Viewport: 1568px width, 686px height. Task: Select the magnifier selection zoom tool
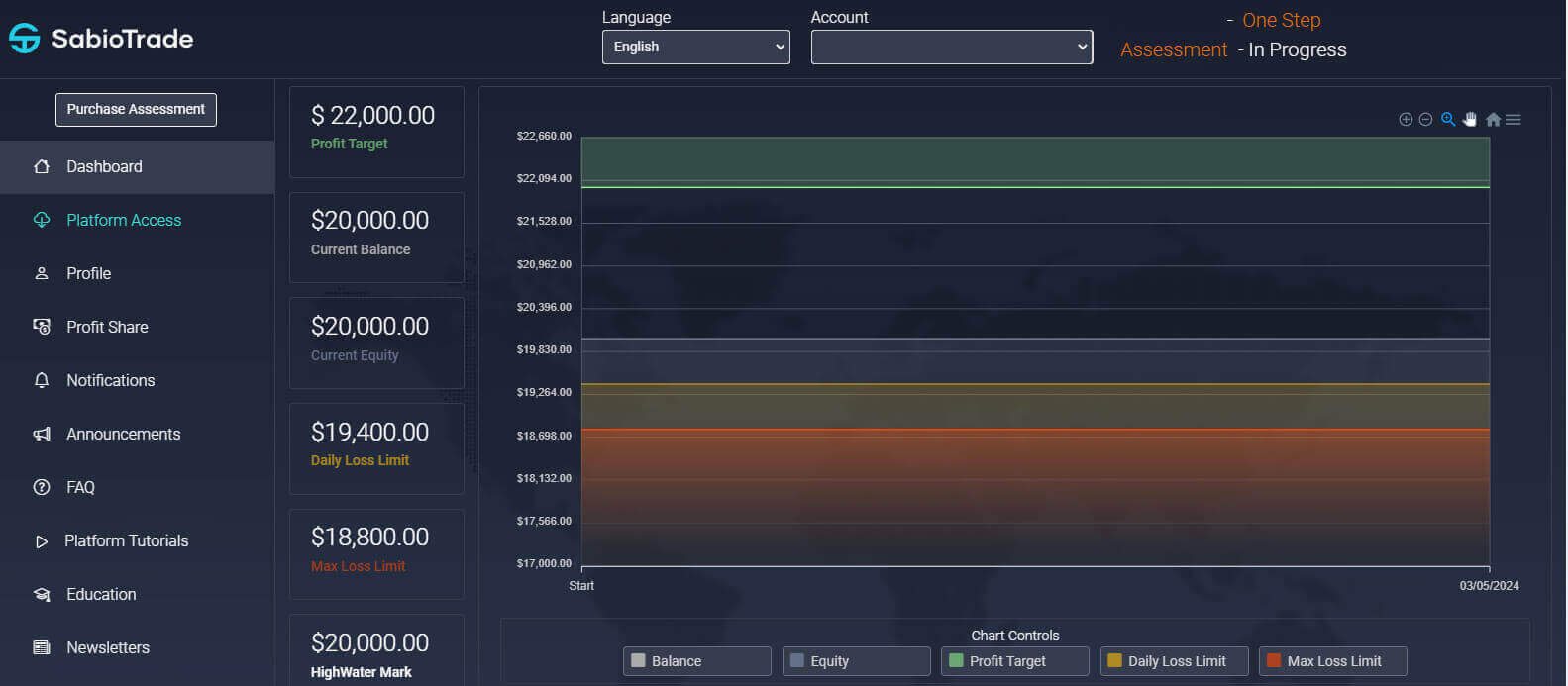(x=1448, y=119)
